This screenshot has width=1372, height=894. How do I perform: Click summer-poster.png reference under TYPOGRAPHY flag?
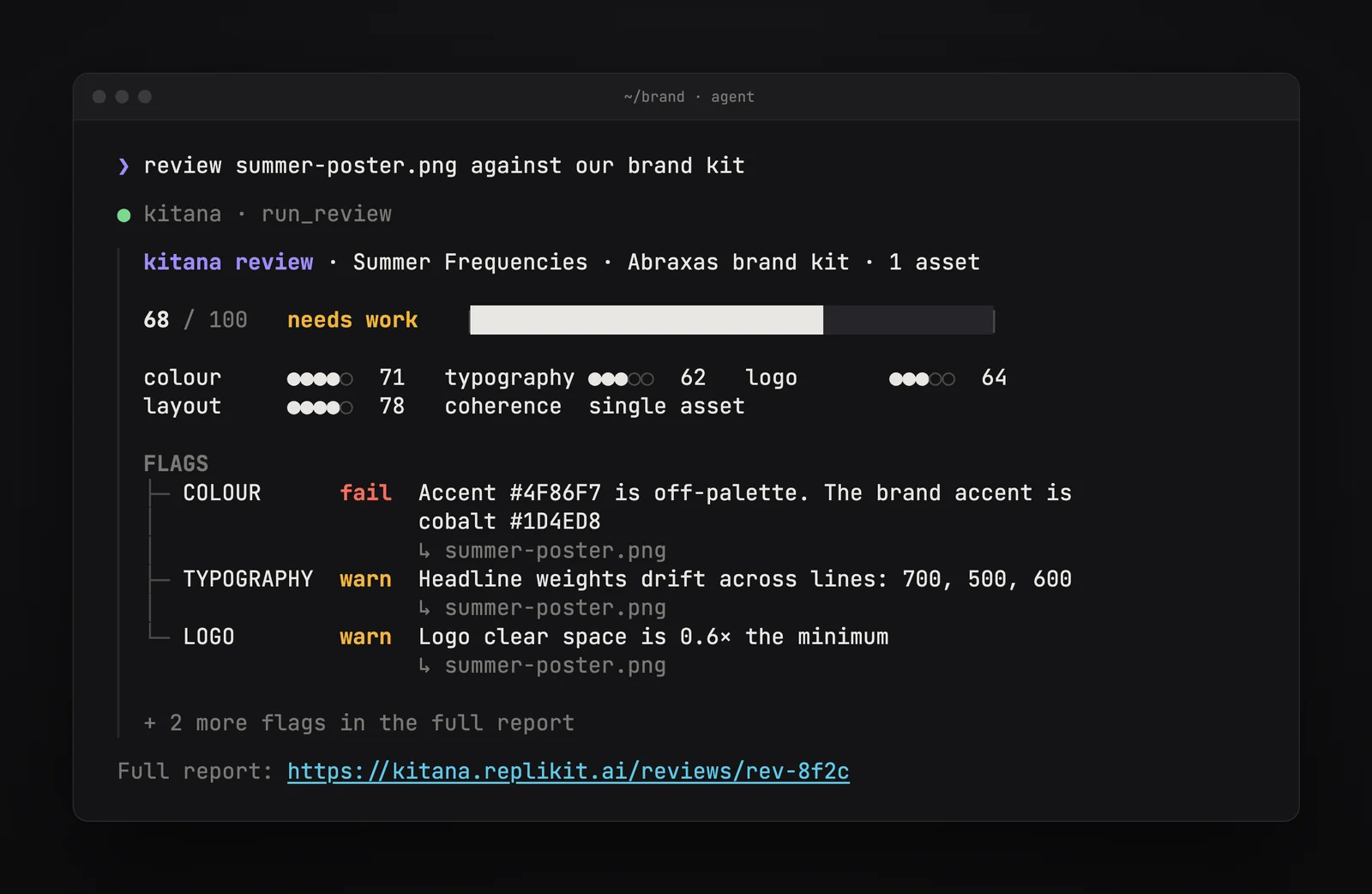555,608
